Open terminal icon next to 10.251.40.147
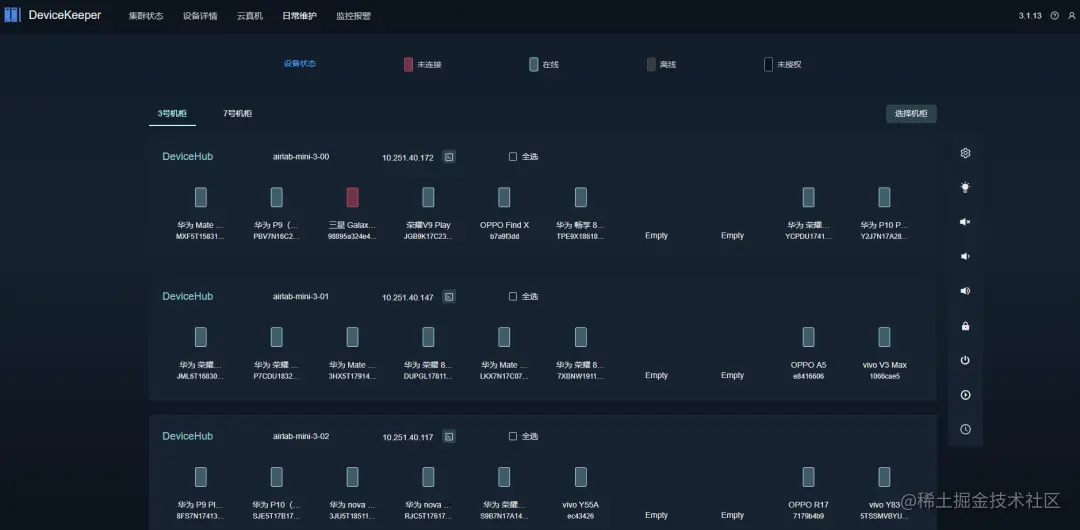1080x530 pixels. (x=448, y=297)
